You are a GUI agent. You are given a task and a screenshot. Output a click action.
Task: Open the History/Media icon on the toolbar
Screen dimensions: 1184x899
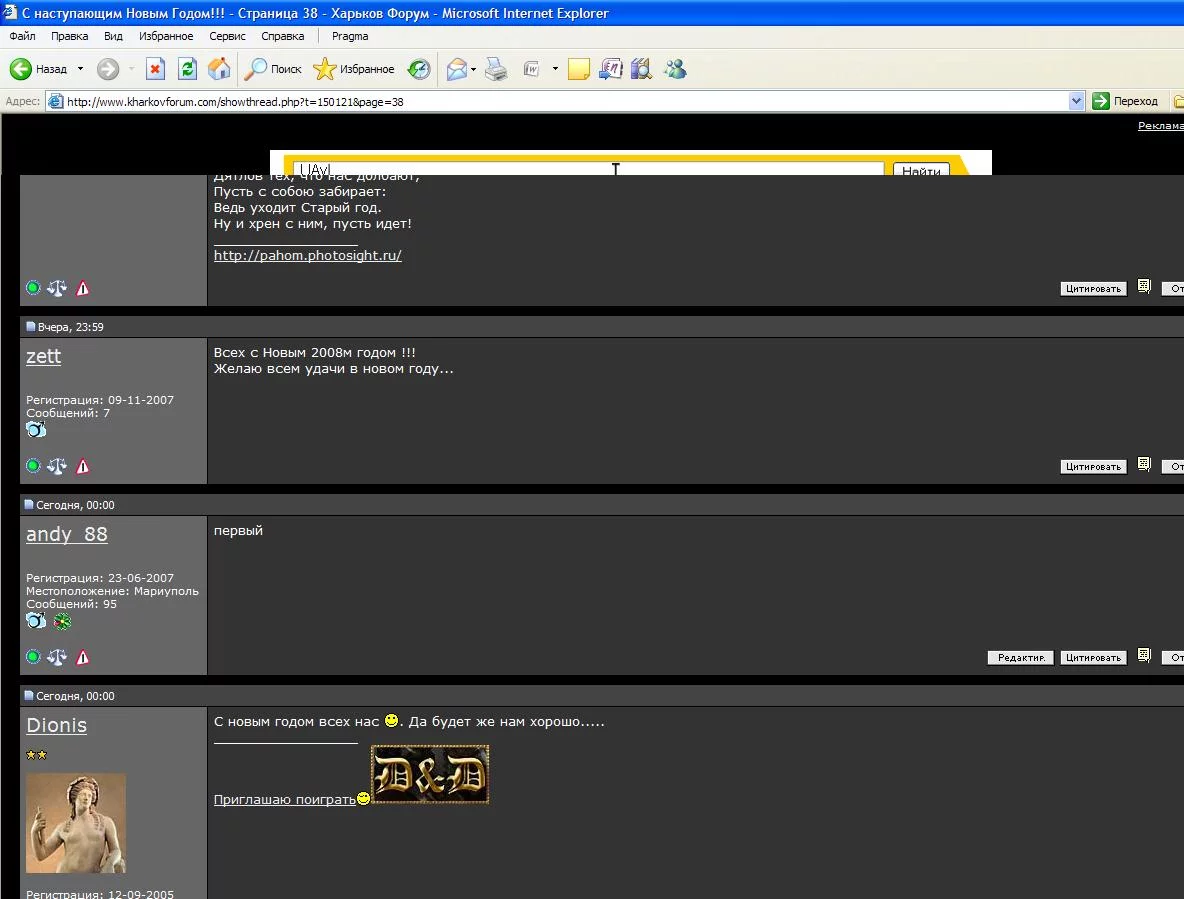click(419, 69)
